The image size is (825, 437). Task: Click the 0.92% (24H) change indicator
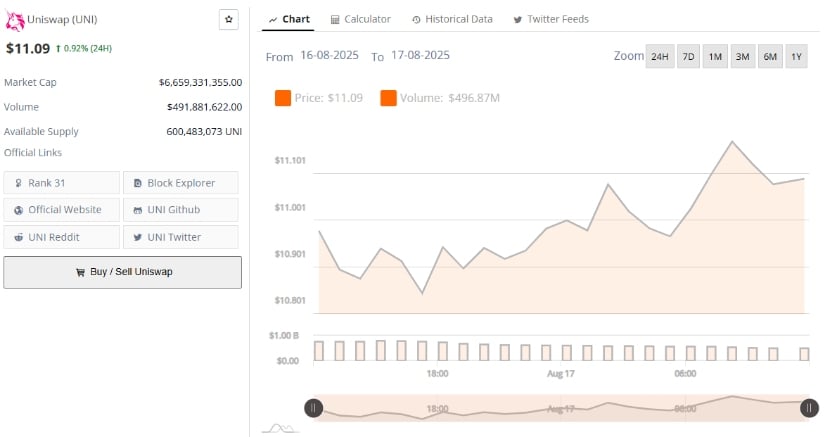84,48
